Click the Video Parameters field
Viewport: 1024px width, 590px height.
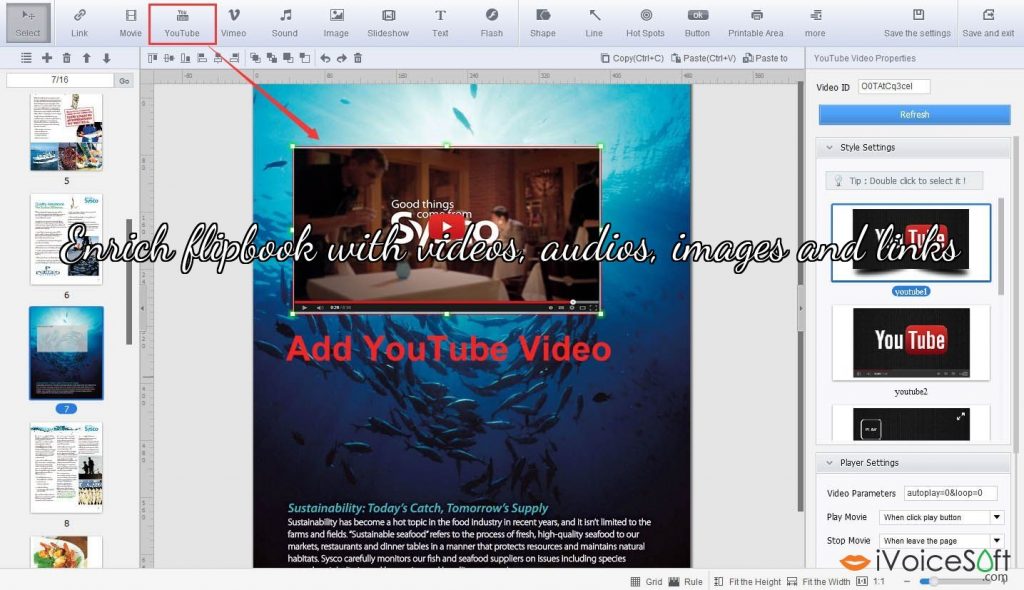[950, 493]
